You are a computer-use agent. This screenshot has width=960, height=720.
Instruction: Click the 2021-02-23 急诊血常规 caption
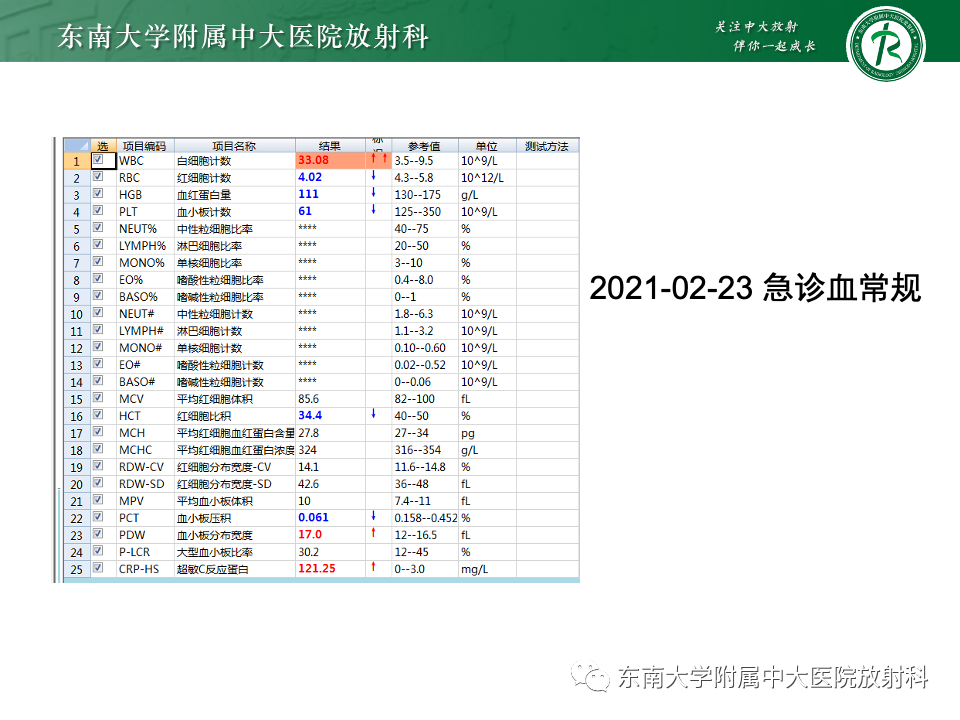coord(754,288)
